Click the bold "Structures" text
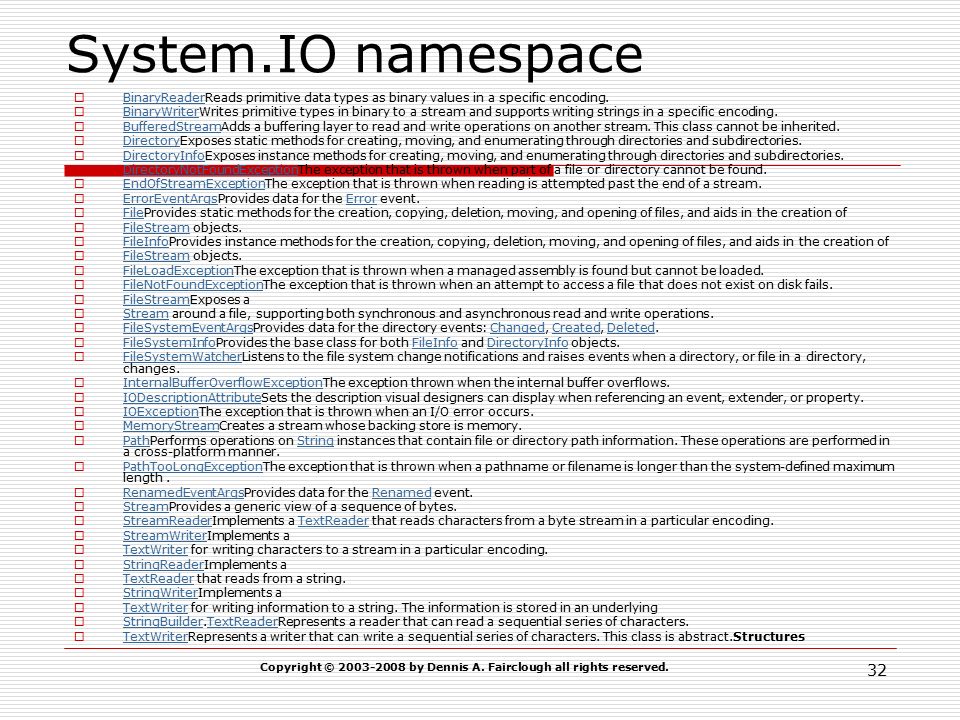This screenshot has width=960, height=720. [x=769, y=637]
